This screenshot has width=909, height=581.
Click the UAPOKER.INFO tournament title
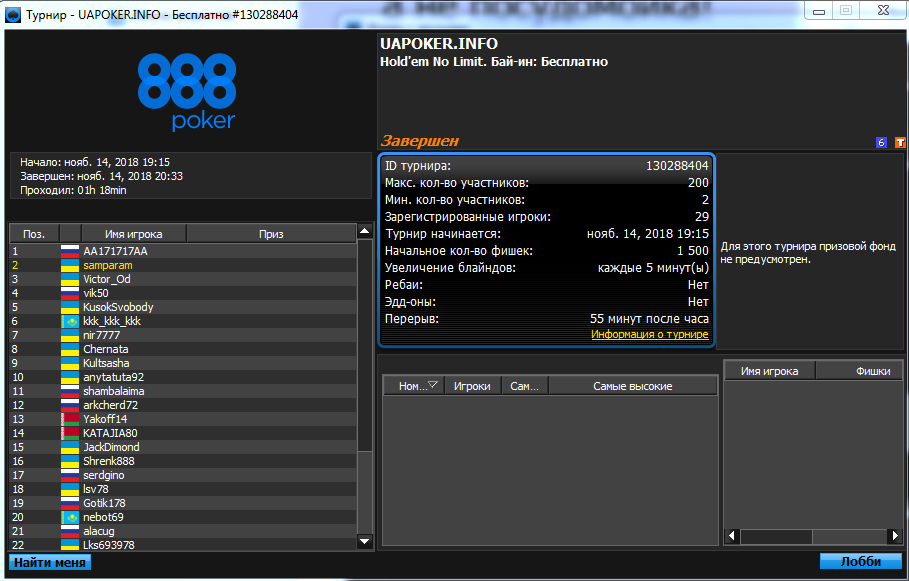tap(439, 43)
